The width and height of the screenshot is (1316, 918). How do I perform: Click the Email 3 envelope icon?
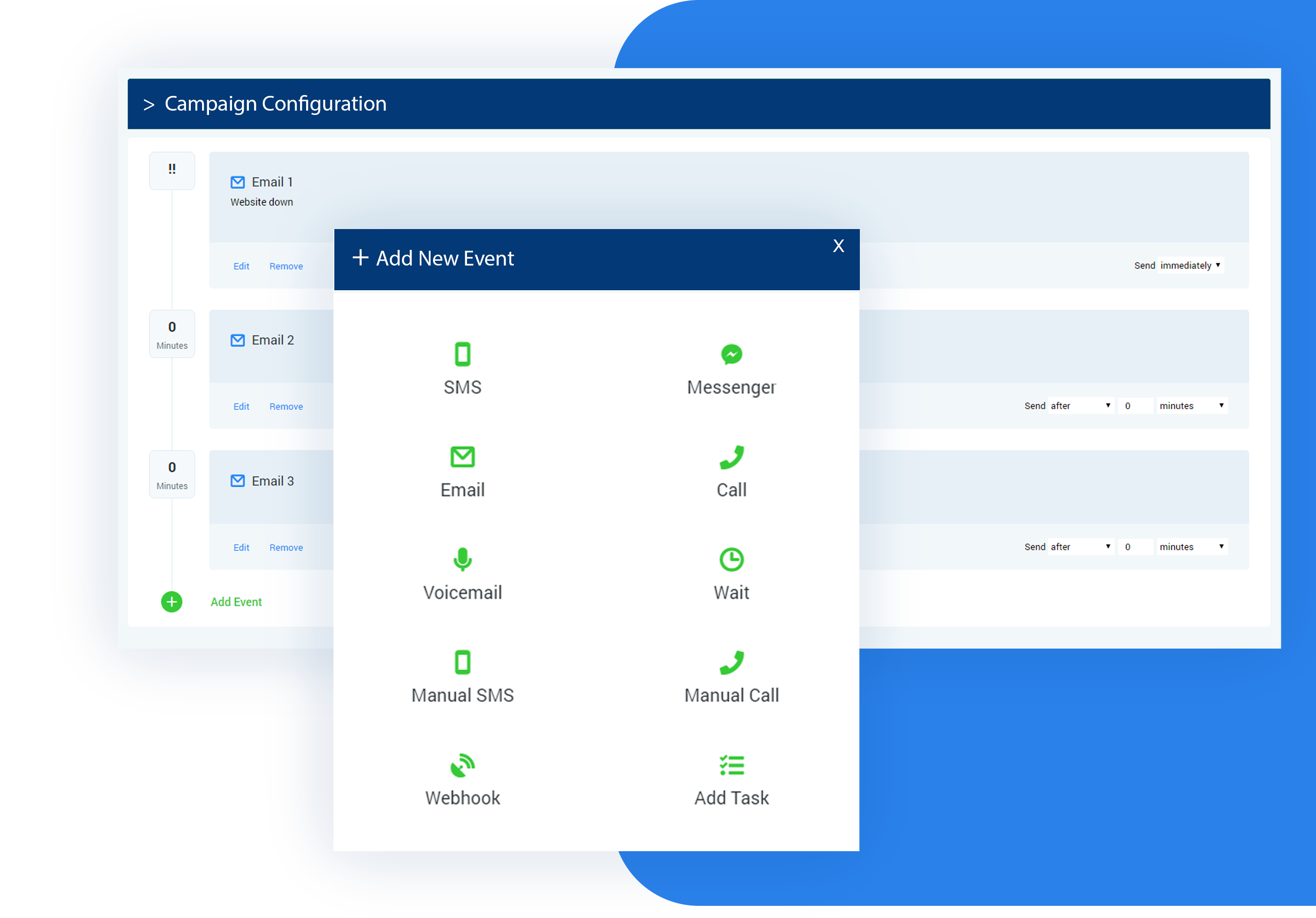[237, 481]
